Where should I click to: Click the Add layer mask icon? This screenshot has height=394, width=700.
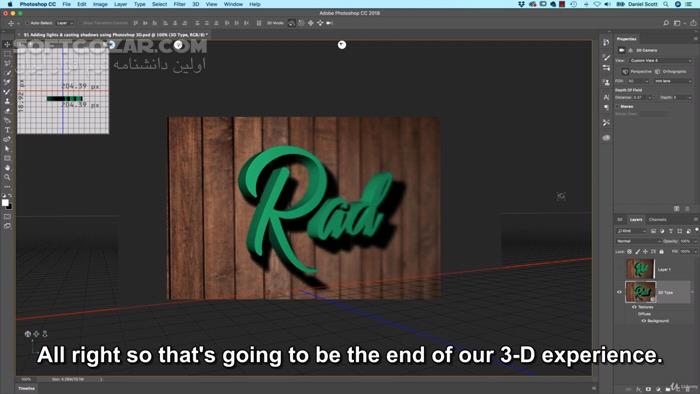tap(648, 389)
